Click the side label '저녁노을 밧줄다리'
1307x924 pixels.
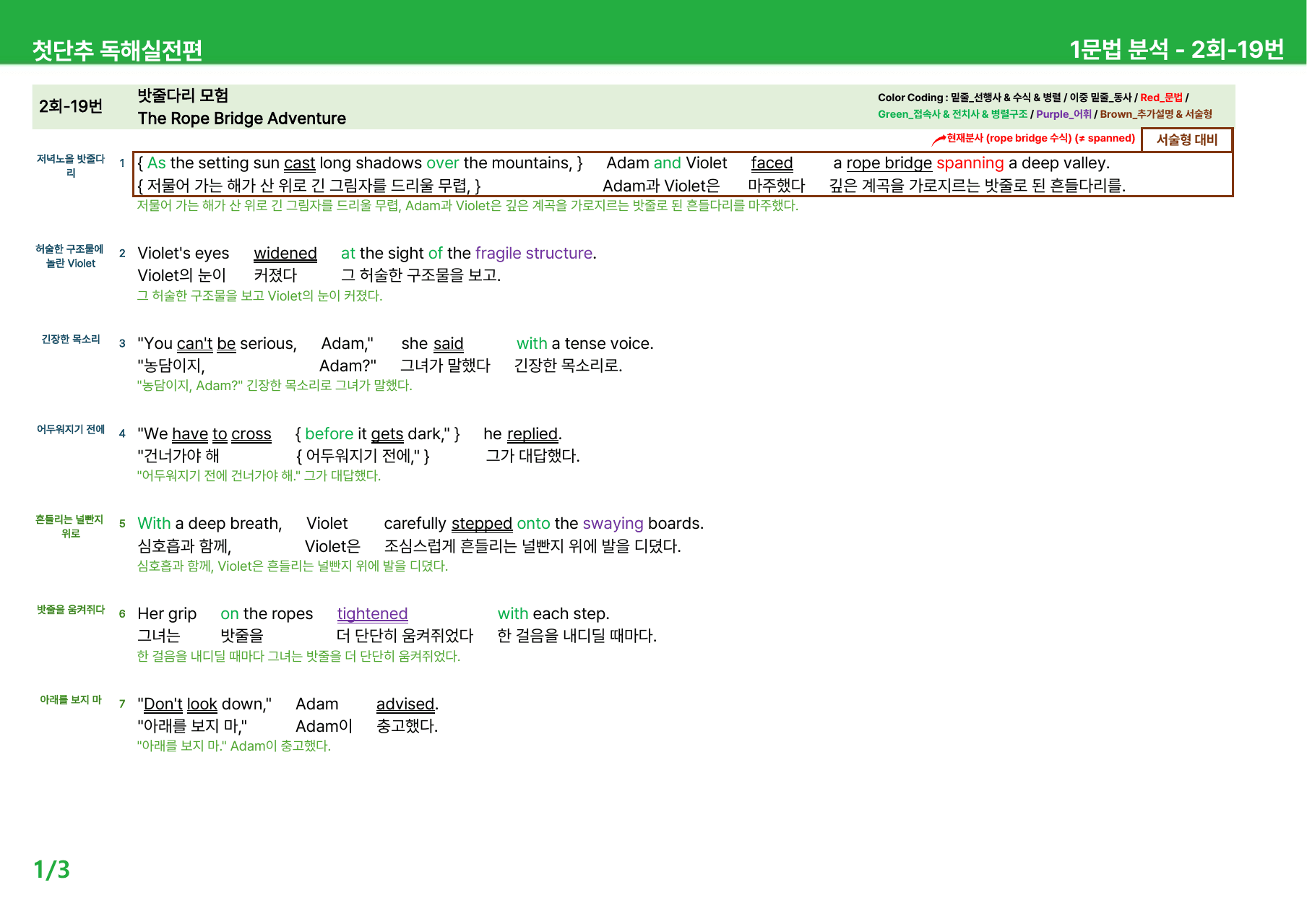[71, 165]
